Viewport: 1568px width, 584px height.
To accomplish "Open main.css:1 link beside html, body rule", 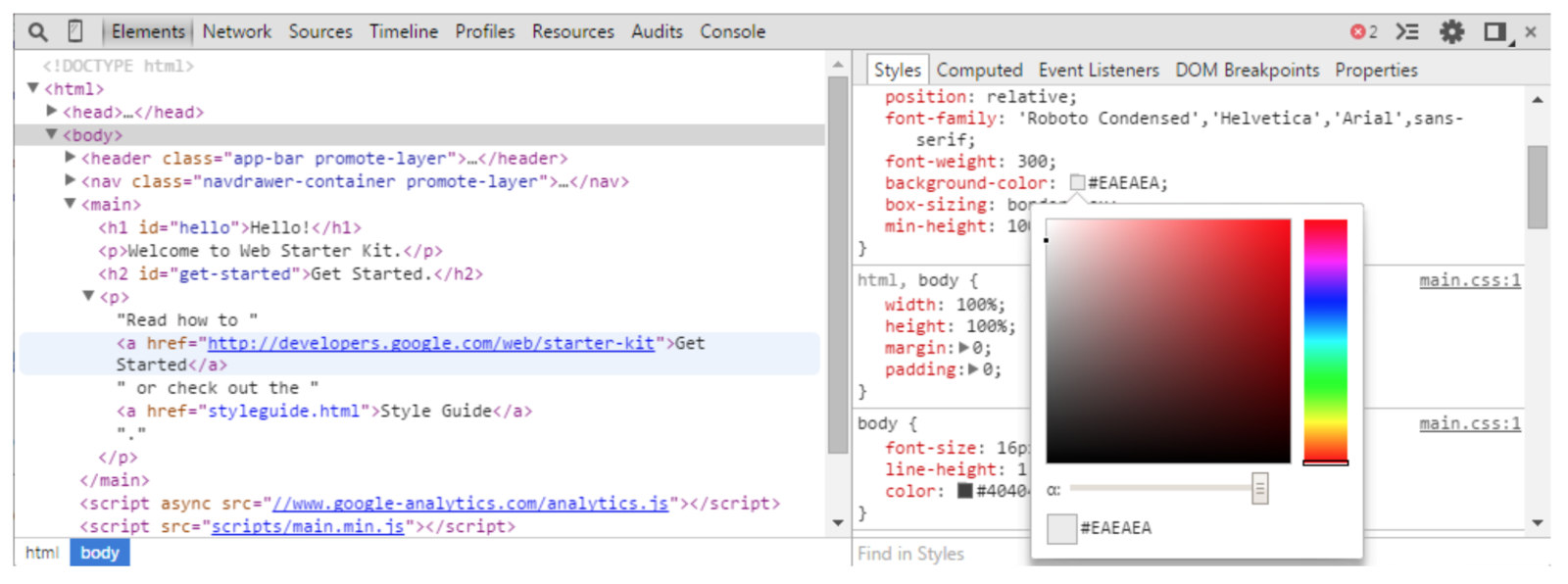I will [1470, 280].
